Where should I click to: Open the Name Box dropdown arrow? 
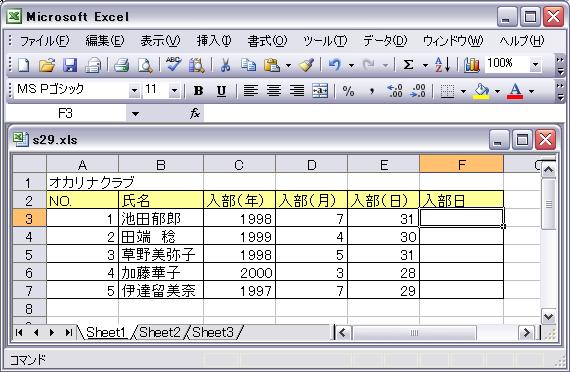135,114
